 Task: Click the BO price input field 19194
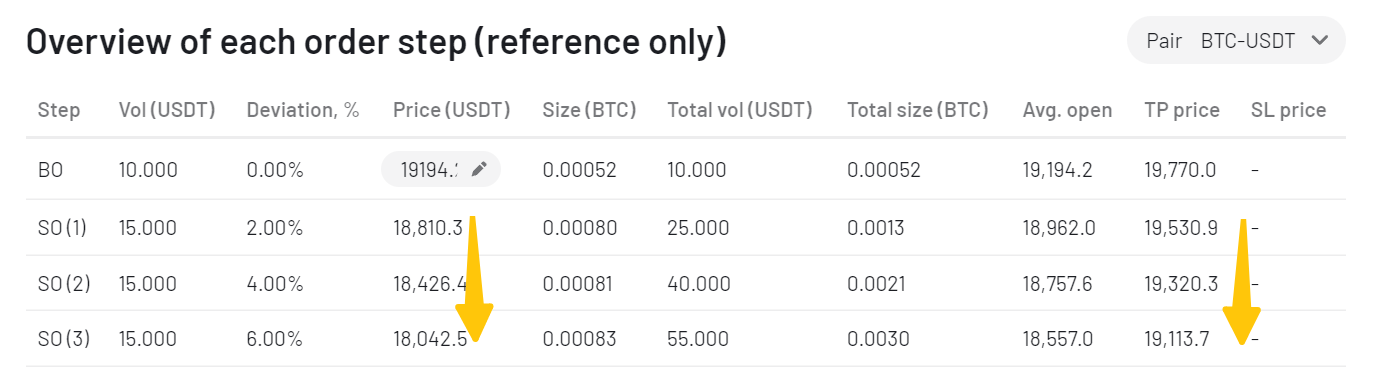(x=441, y=170)
